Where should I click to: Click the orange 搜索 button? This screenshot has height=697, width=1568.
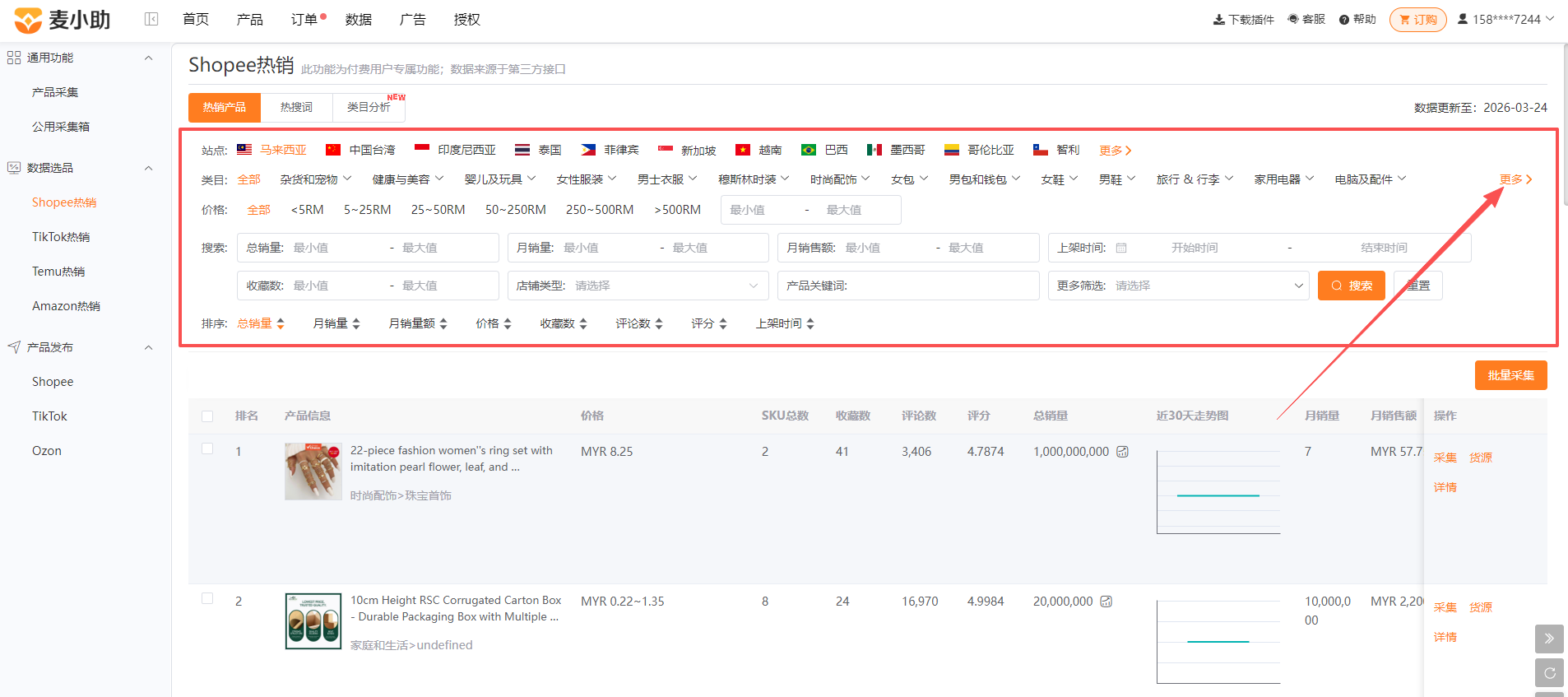[1352, 286]
